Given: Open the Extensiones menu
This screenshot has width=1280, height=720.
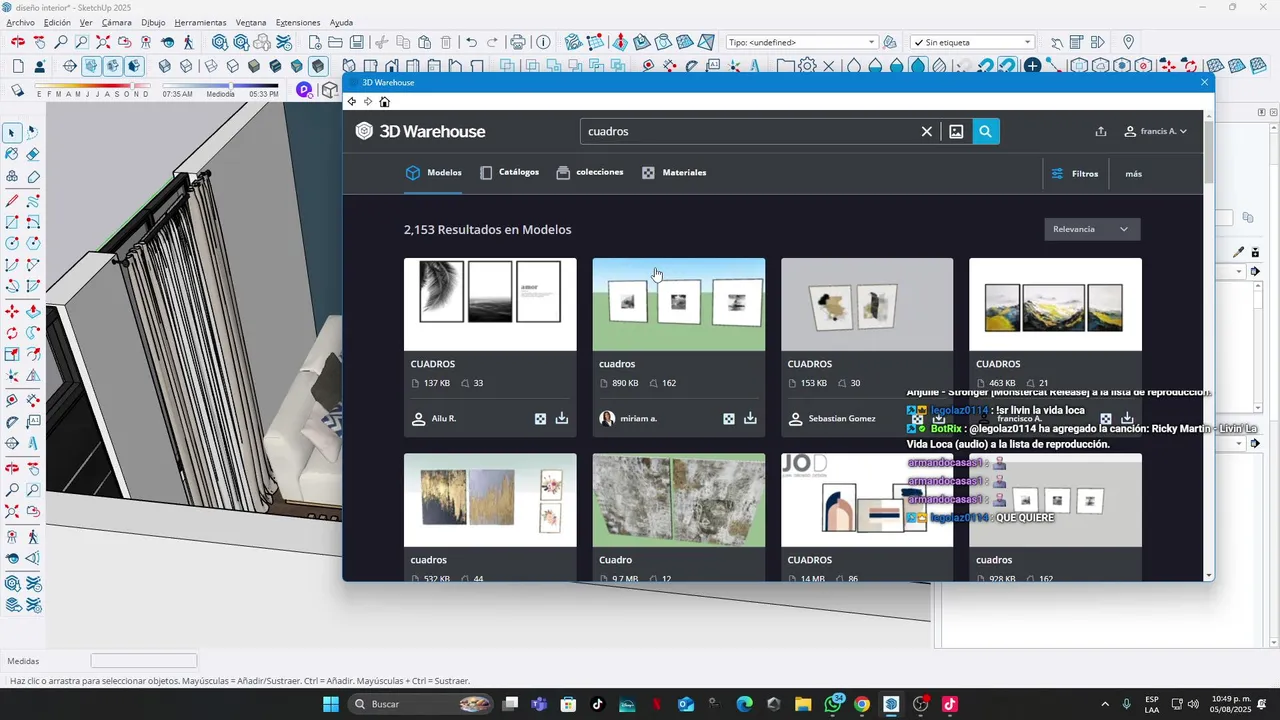Looking at the screenshot, I should pyautogui.click(x=298, y=22).
